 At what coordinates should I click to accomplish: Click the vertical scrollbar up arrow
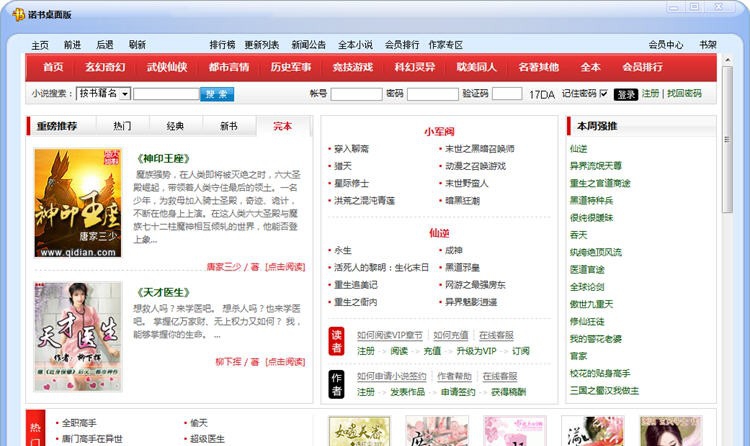(728, 60)
